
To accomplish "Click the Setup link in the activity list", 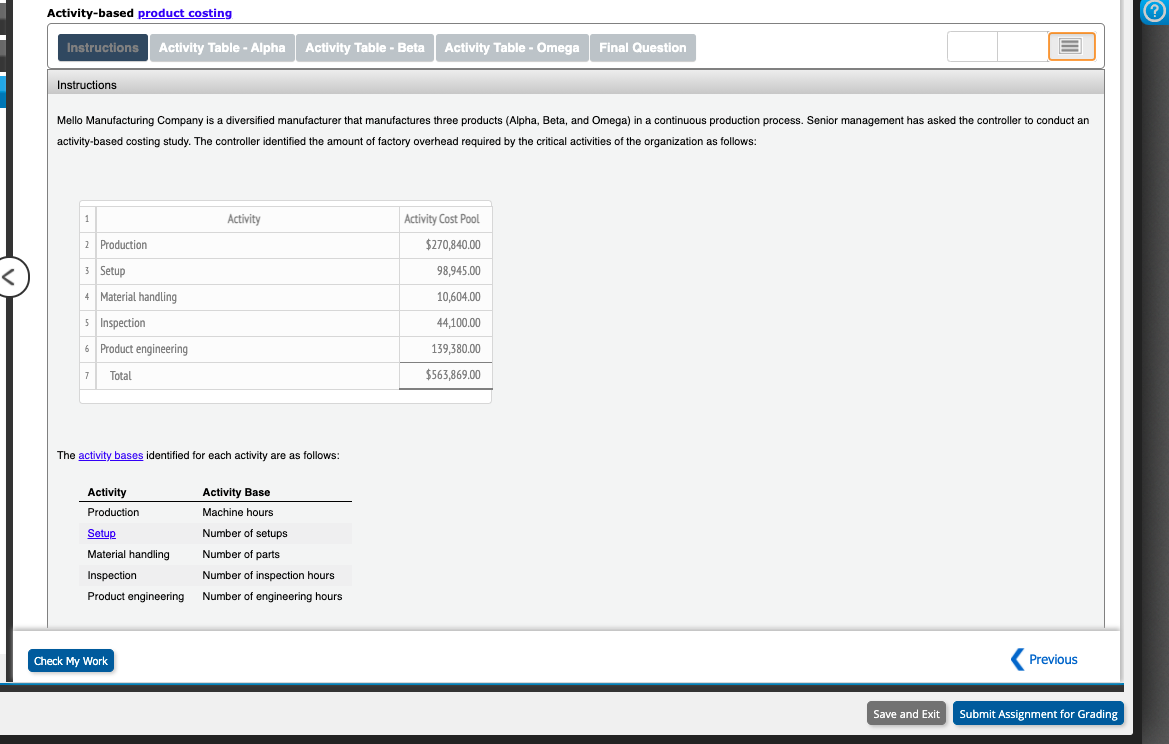I will (x=100, y=533).
